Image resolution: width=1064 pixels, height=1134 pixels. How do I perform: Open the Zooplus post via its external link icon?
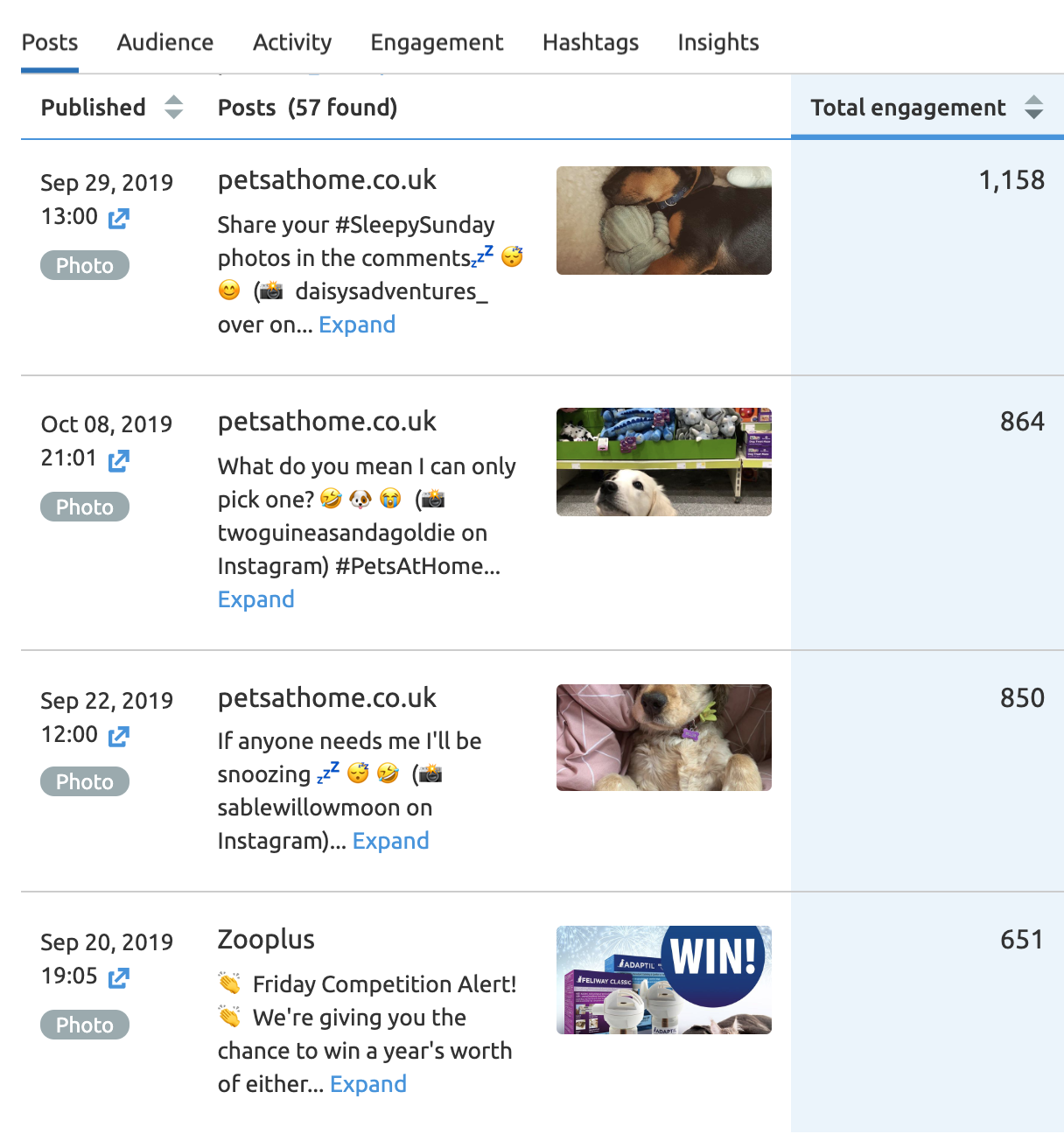119,977
